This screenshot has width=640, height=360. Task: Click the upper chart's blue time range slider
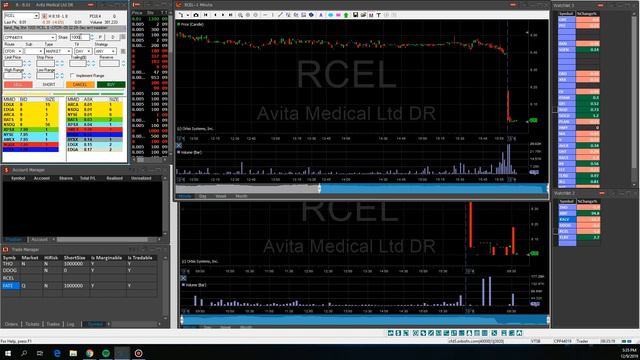tap(434, 189)
